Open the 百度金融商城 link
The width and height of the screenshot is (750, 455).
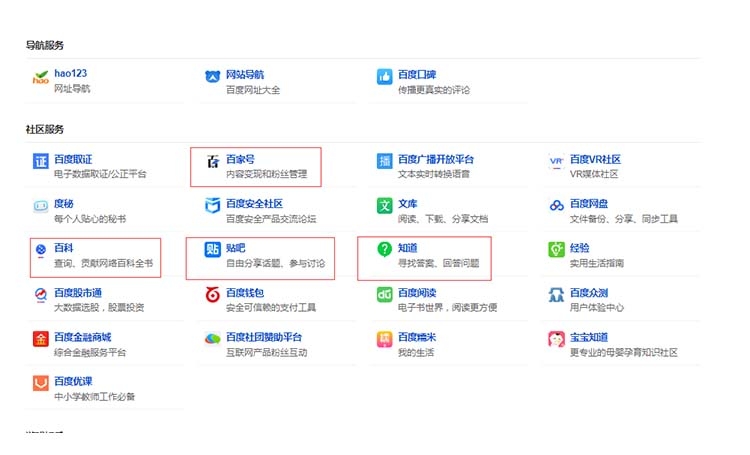click(83, 337)
